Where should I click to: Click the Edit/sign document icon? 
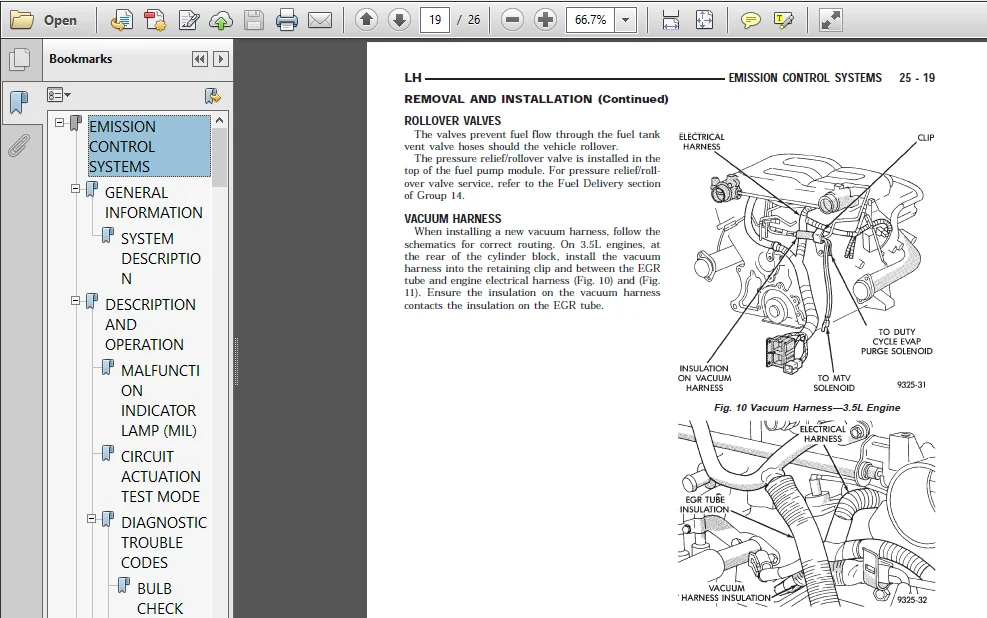[x=189, y=21]
